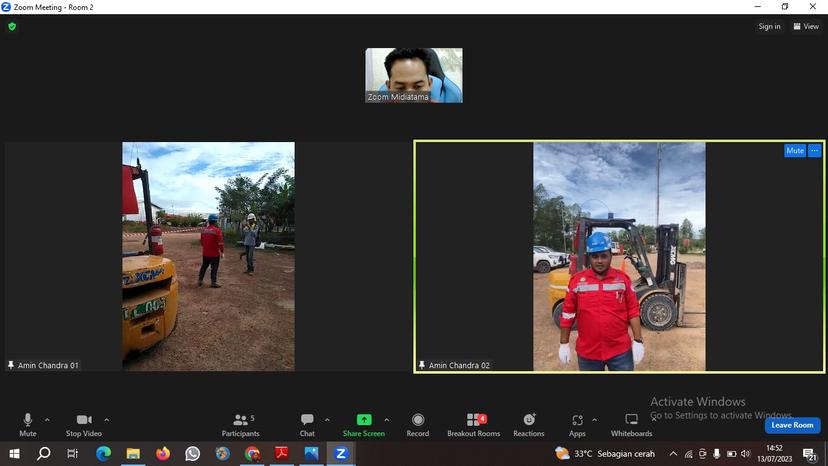Image resolution: width=828 pixels, height=466 pixels.
Task: Expand arrow next to Apps
Action: click(x=595, y=420)
